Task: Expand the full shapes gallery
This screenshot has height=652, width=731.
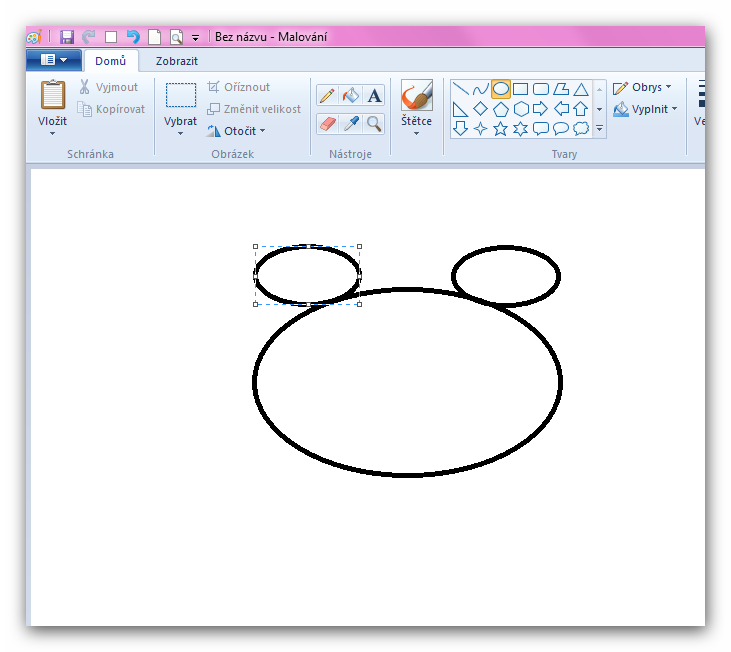Action: coord(600,128)
